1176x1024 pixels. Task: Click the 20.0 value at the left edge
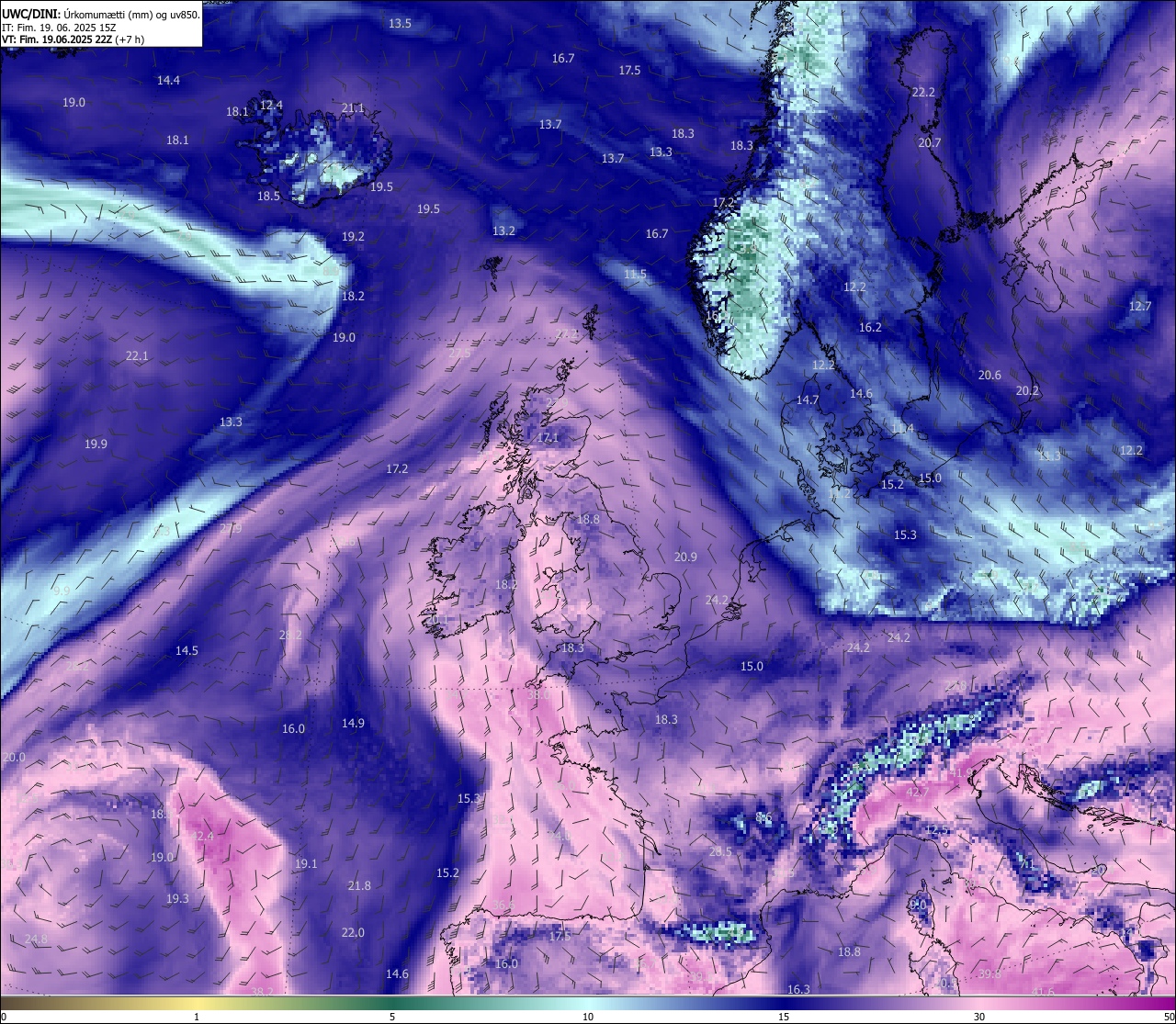pyautogui.click(x=14, y=757)
